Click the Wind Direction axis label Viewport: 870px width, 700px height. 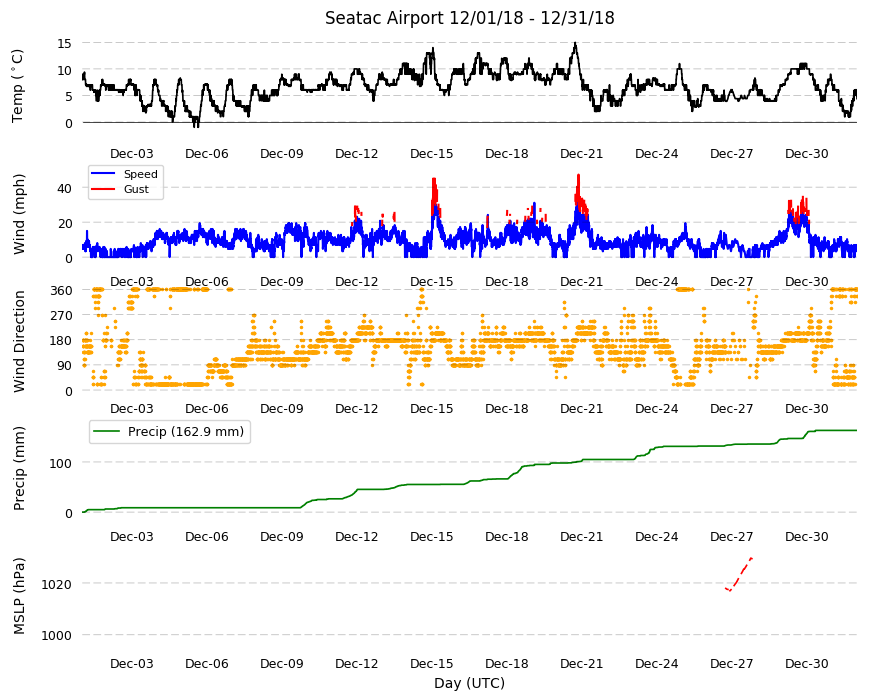click(x=19, y=341)
